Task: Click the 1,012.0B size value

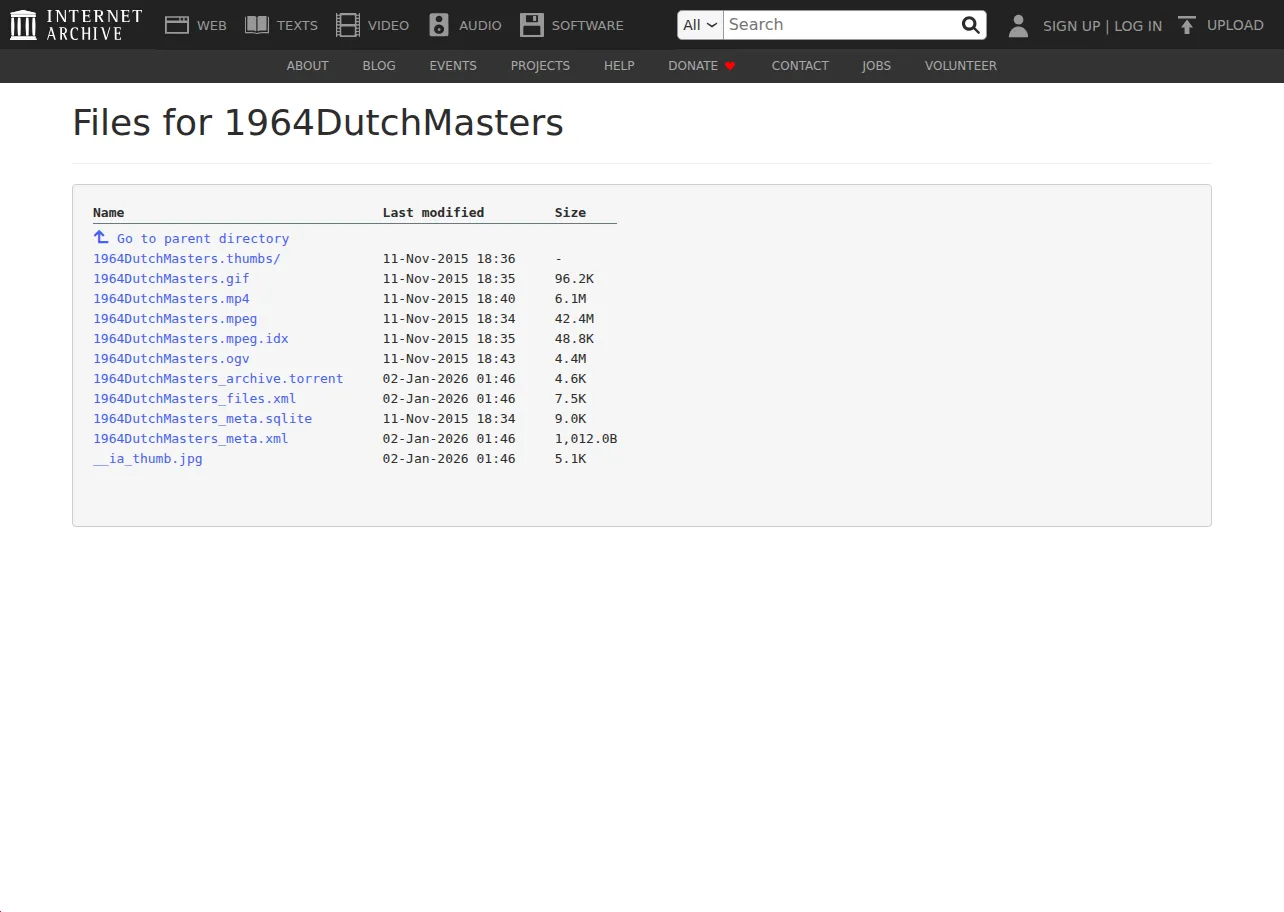Action: point(586,439)
